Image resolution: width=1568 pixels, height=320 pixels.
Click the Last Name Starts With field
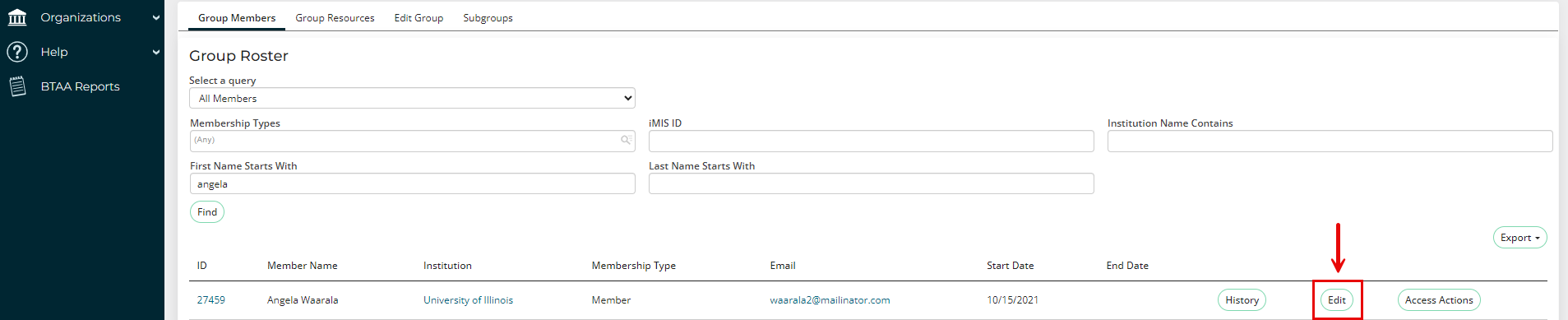tap(871, 183)
